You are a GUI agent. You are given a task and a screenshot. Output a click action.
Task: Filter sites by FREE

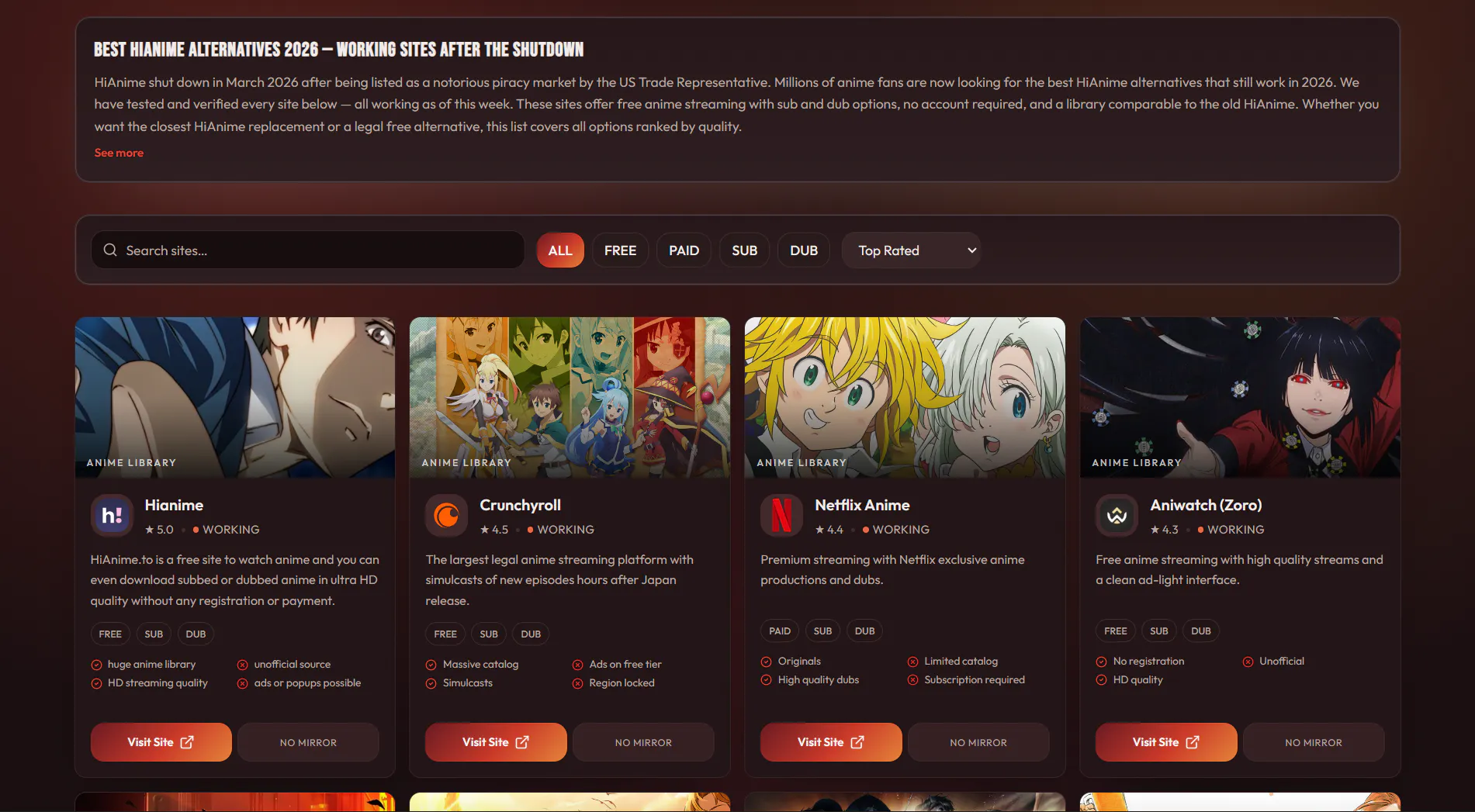pyautogui.click(x=620, y=251)
